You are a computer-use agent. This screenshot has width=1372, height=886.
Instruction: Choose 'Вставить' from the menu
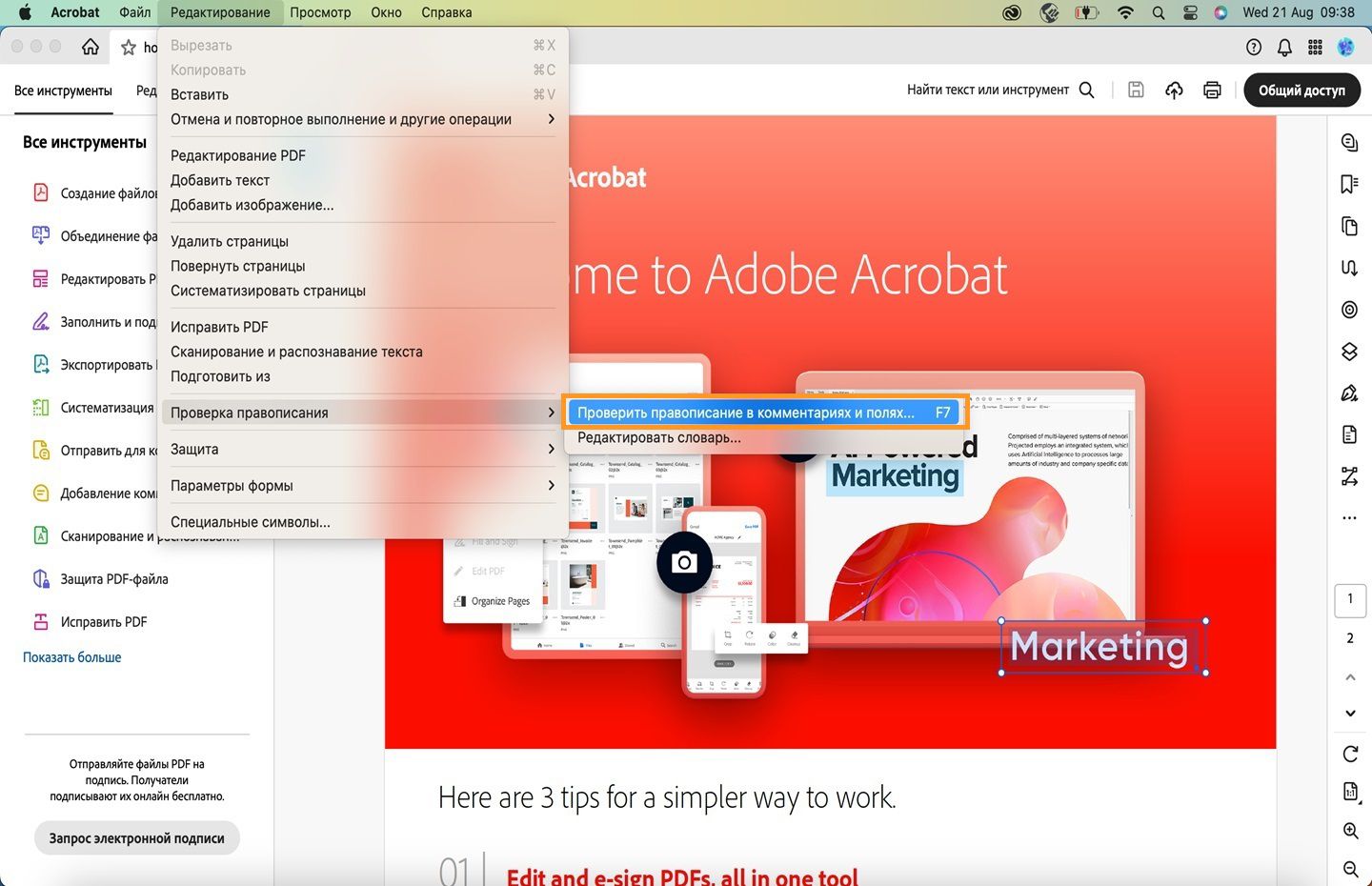363,94
